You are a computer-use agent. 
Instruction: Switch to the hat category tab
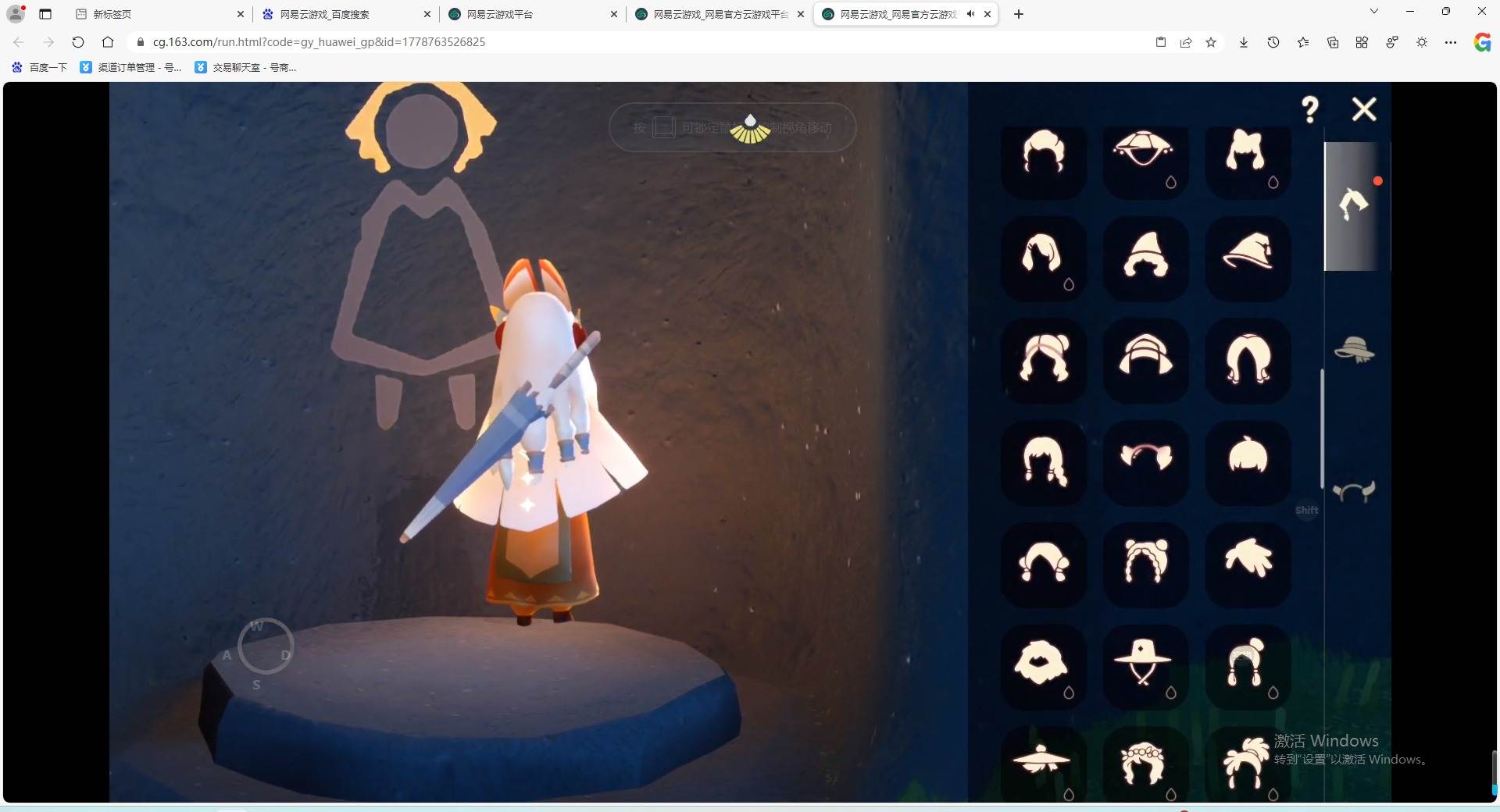click(1355, 350)
